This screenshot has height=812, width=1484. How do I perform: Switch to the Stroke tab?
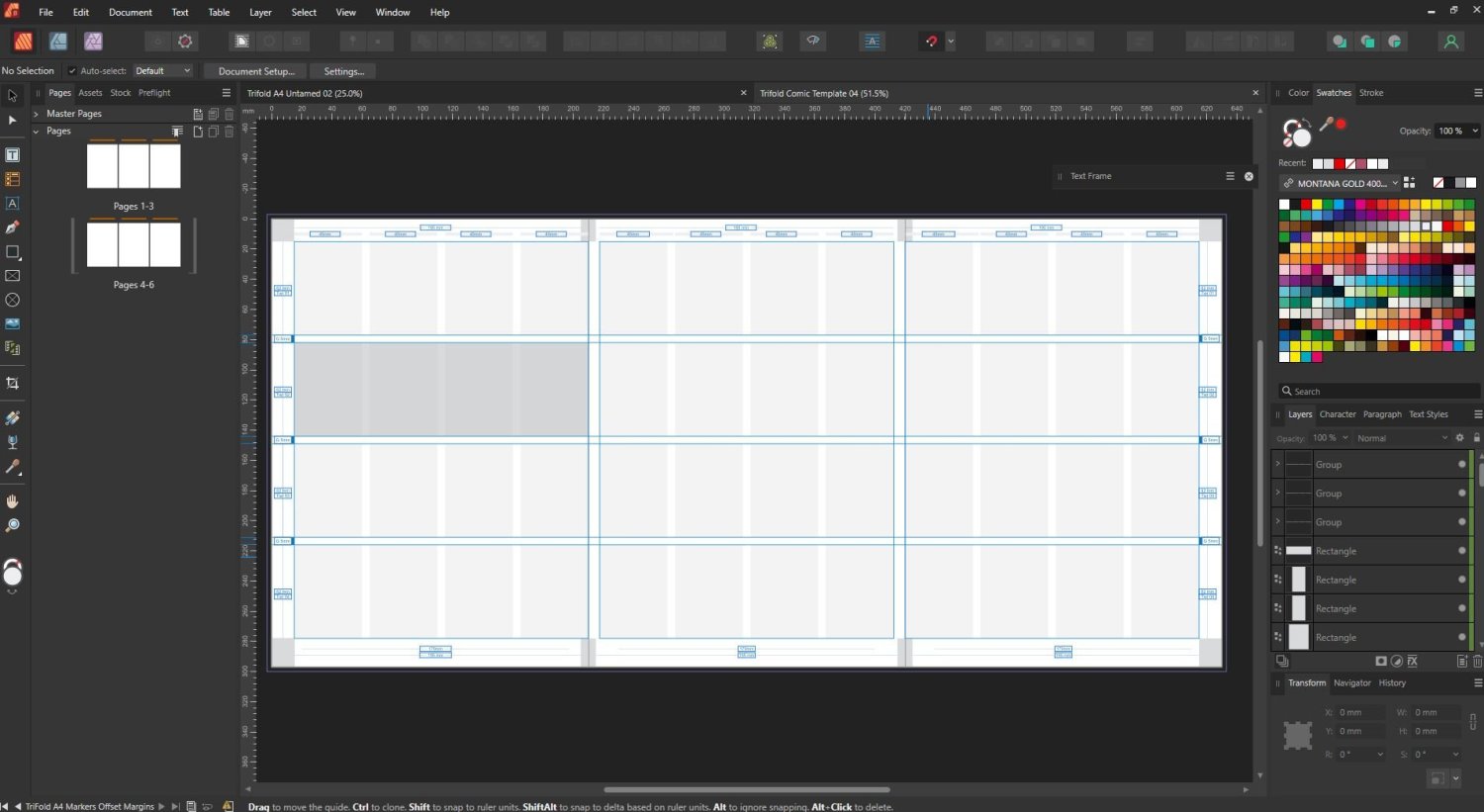[x=1371, y=92]
